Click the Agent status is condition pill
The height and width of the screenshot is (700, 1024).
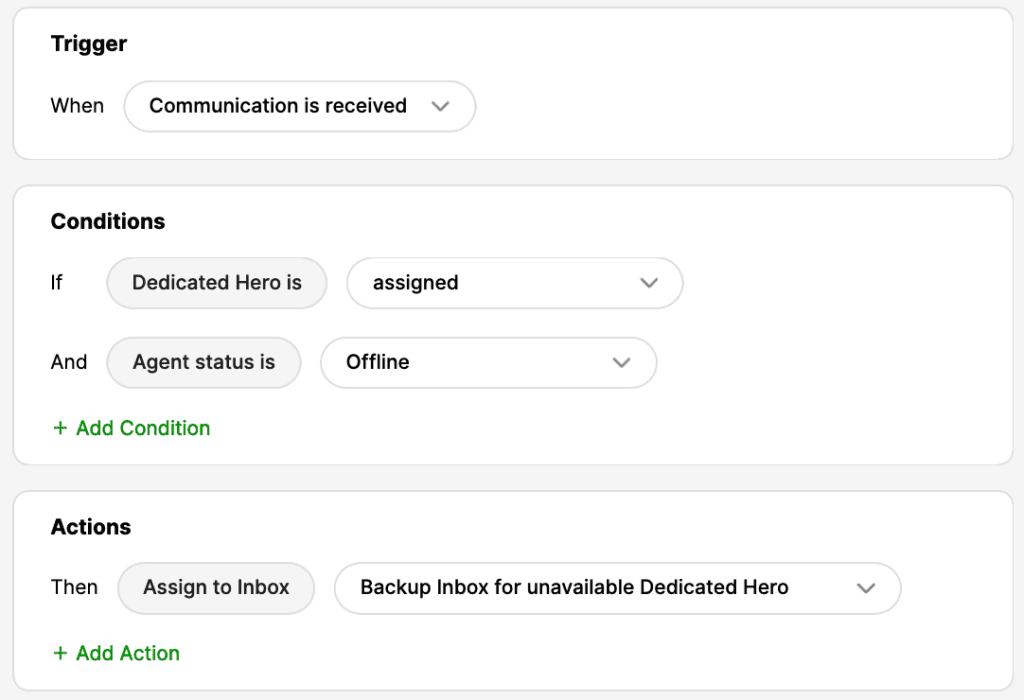pos(204,362)
